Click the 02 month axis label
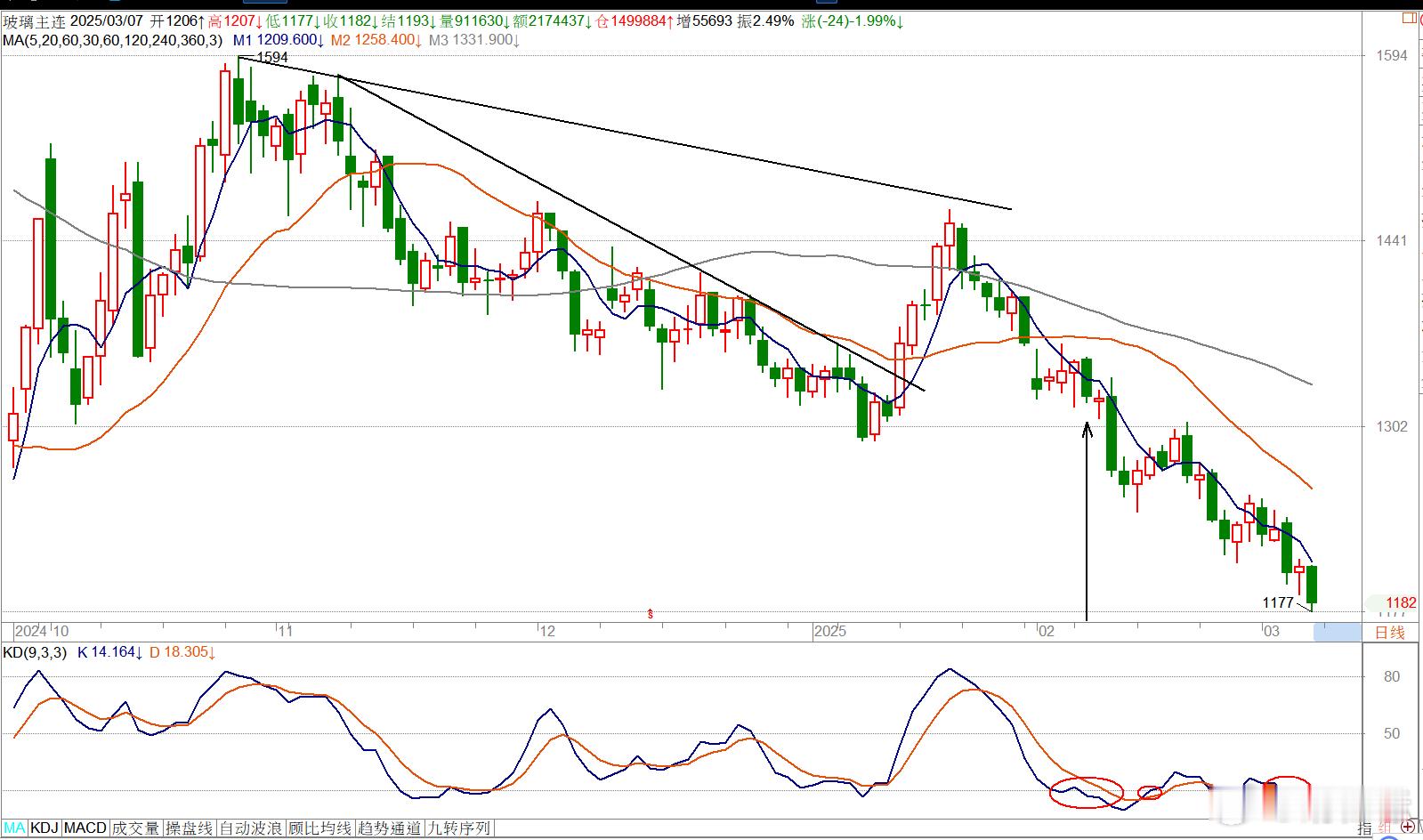Screen dimensions: 1423x840 1046,632
